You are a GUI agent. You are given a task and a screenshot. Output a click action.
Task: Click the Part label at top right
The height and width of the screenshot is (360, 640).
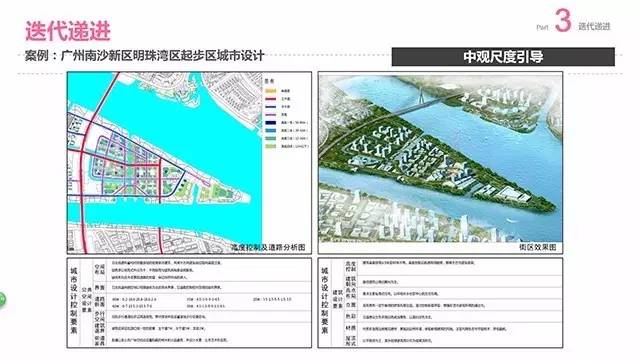coord(542,27)
